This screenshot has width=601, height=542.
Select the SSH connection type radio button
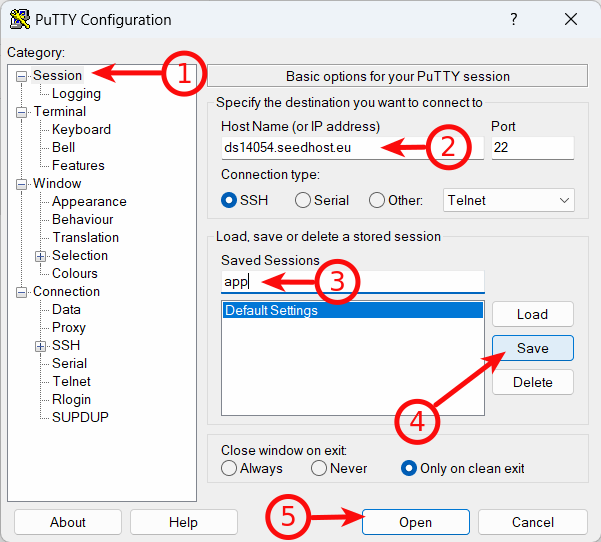click(230, 200)
